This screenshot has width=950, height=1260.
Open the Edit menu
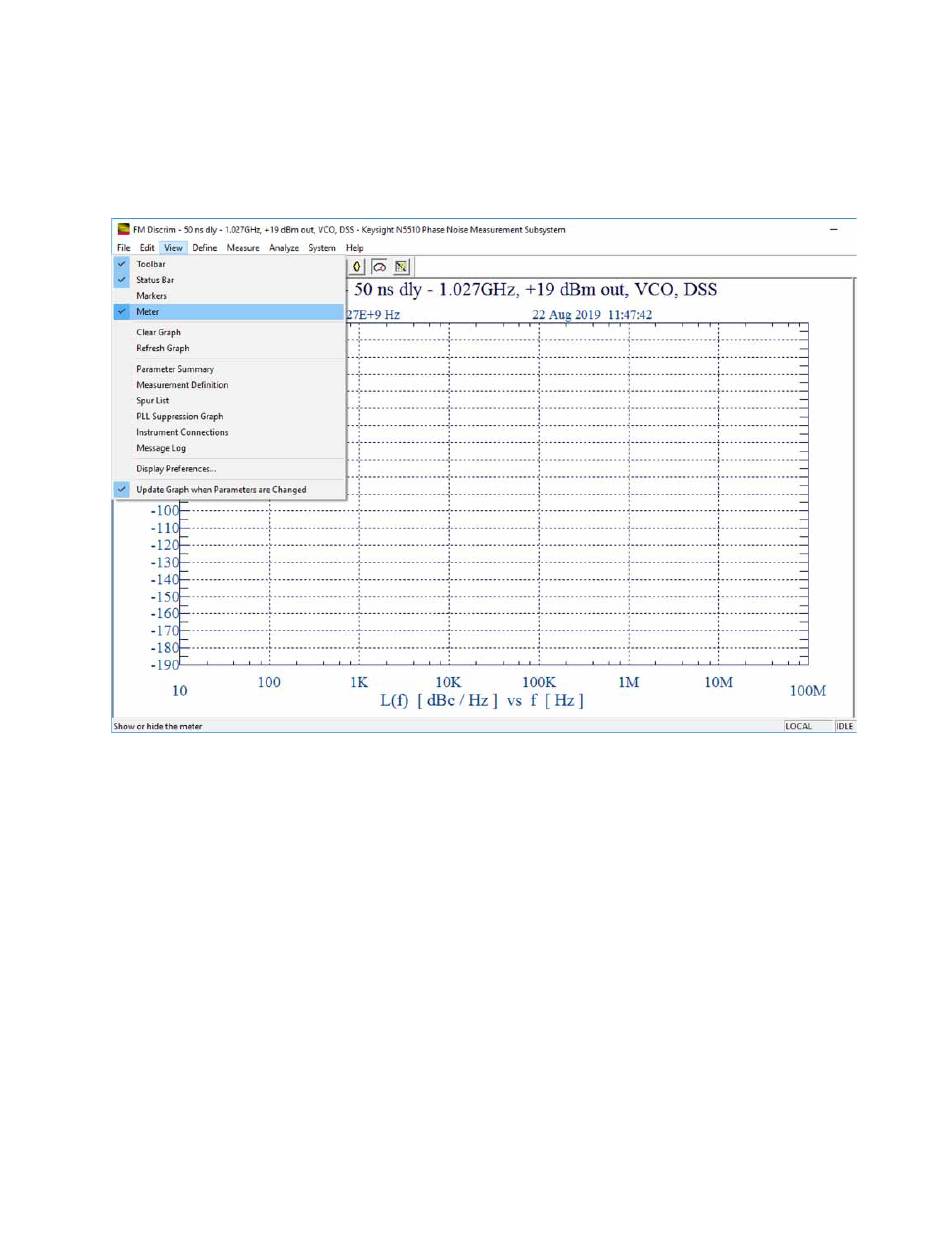pyautogui.click(x=147, y=248)
